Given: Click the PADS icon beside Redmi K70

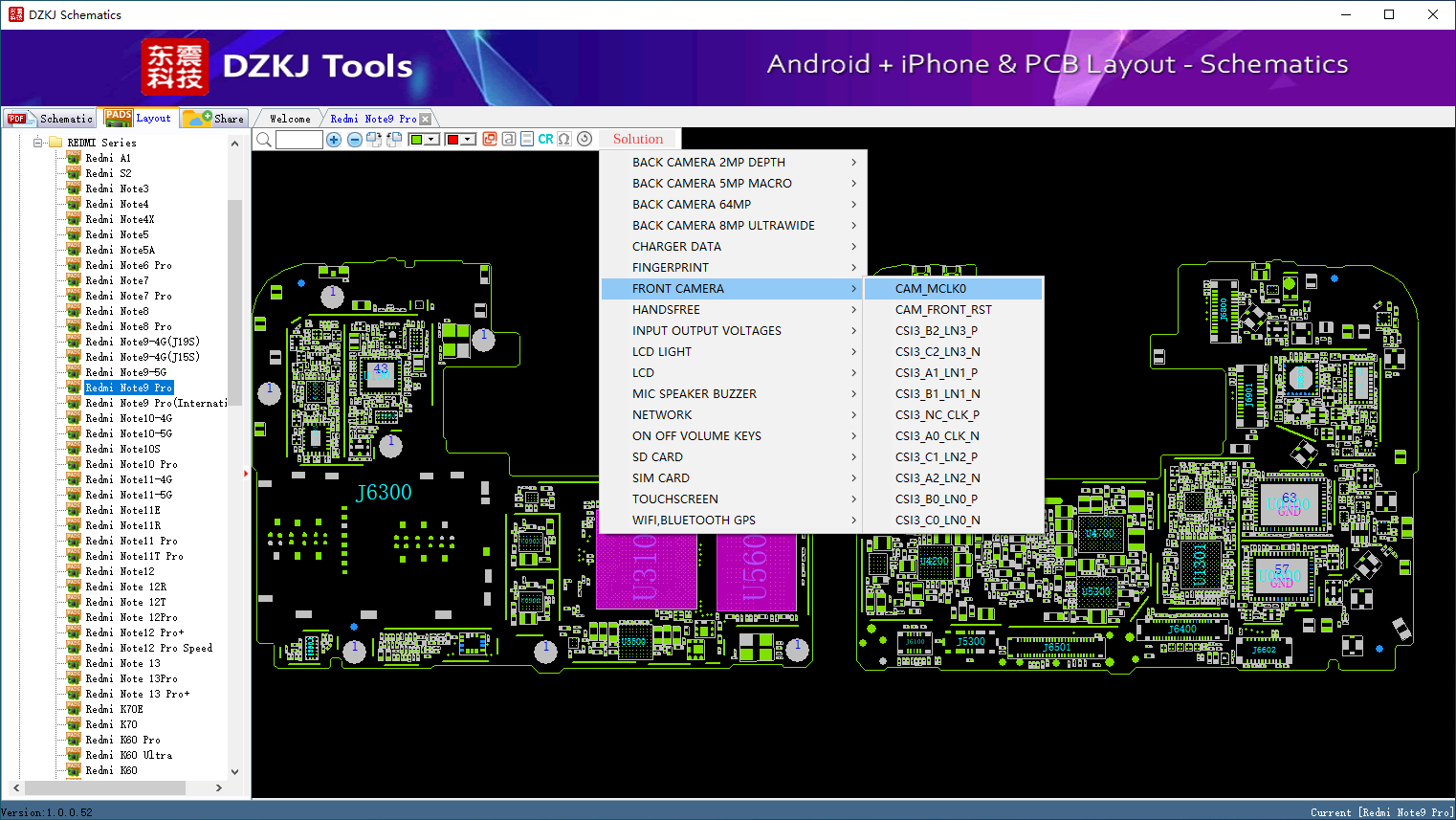Looking at the screenshot, I should click(74, 724).
